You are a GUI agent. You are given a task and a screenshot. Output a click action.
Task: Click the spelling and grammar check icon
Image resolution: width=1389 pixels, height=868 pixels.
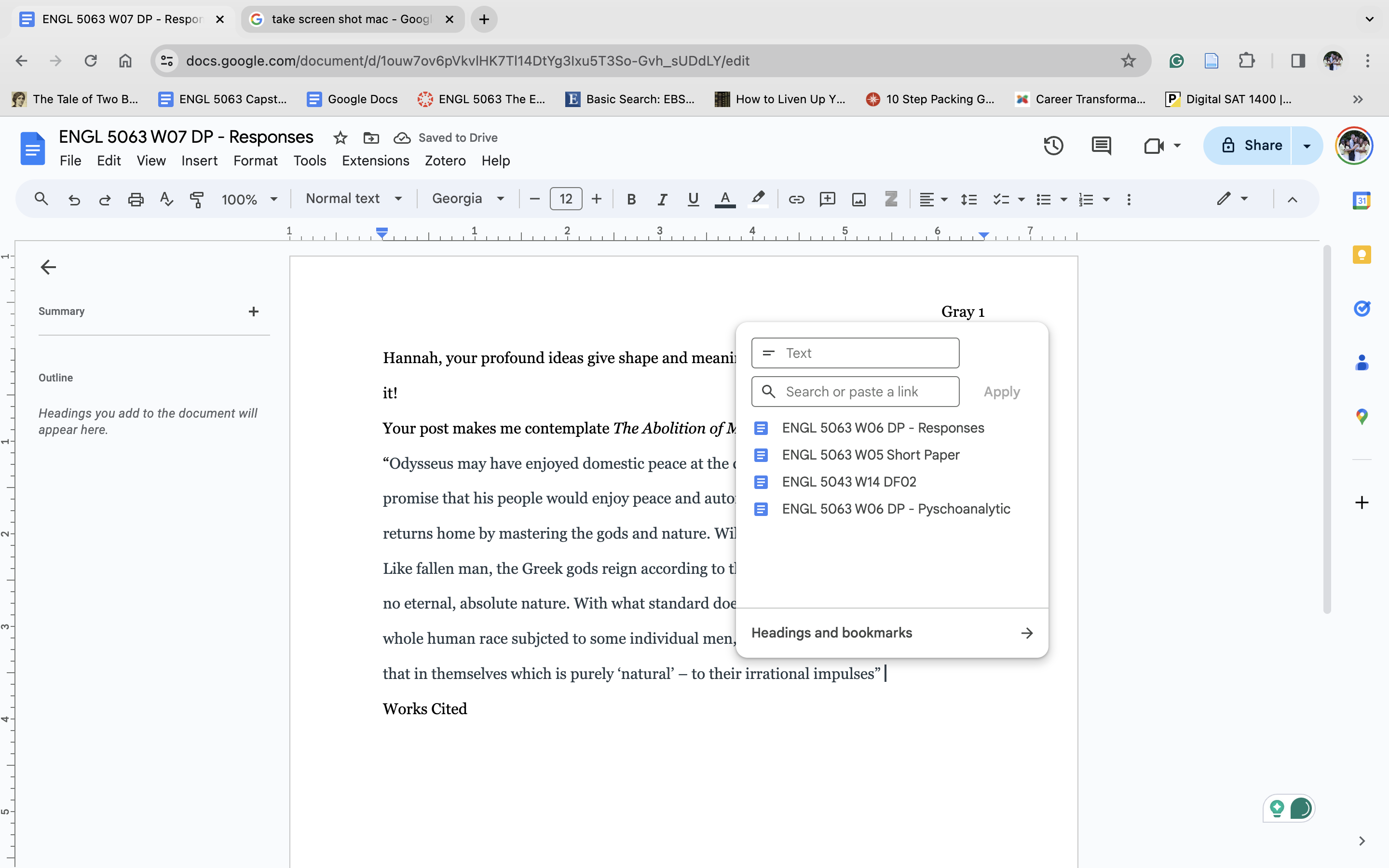166,199
